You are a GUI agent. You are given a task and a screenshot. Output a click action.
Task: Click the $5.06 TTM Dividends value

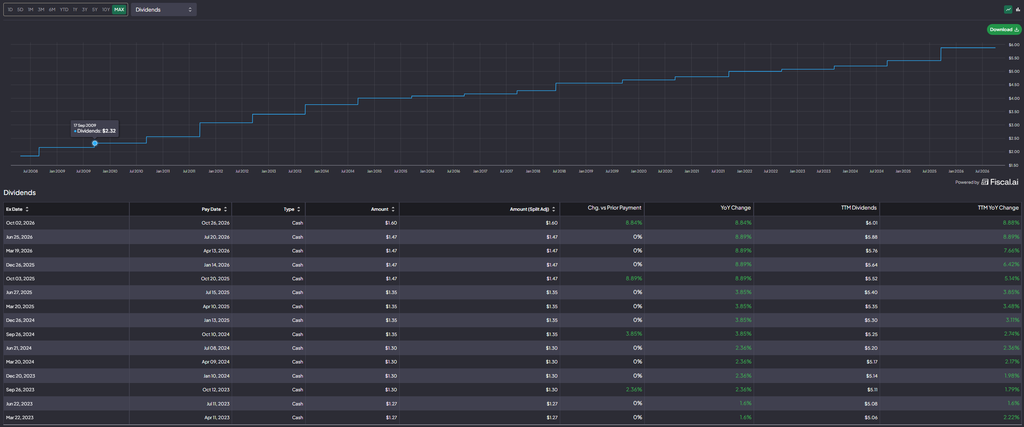point(872,417)
